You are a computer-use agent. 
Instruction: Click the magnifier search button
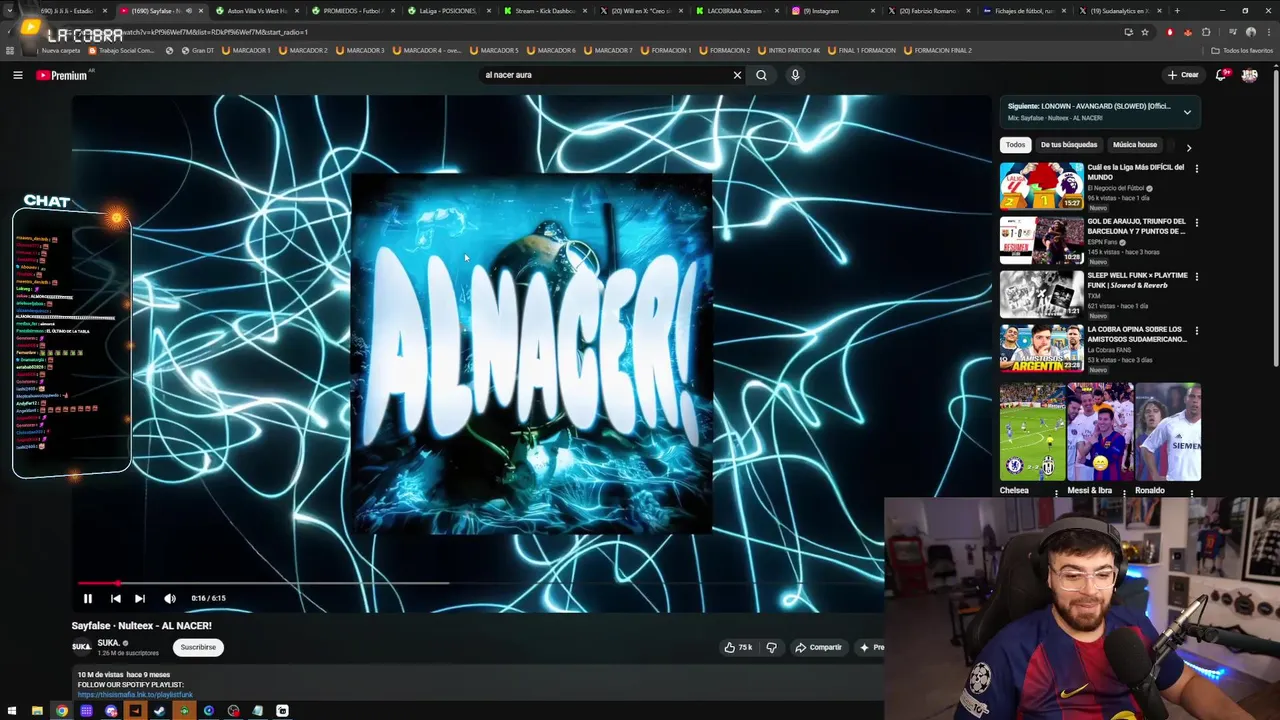click(761, 75)
